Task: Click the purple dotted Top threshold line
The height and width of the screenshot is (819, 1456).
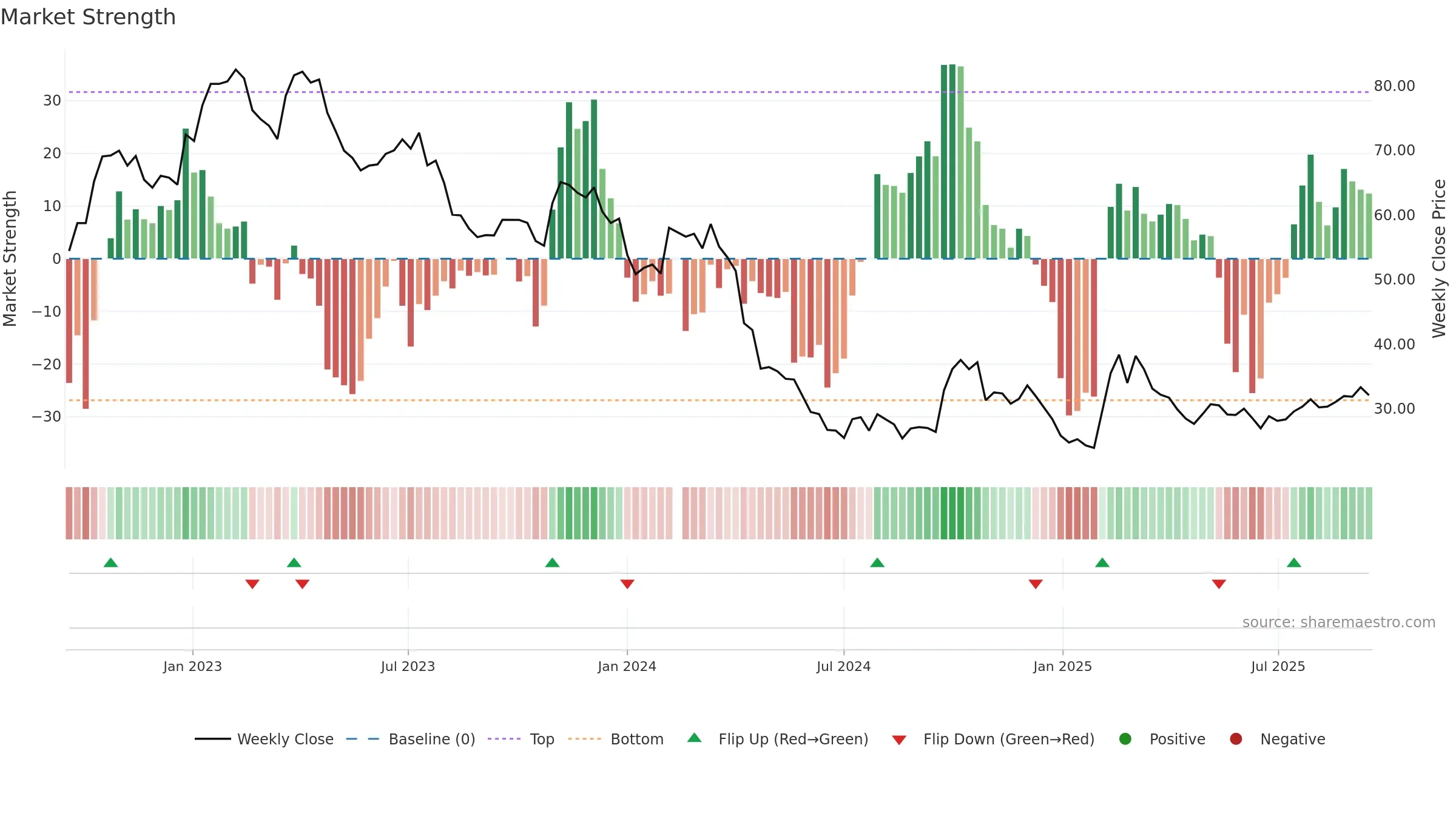Action: [719, 92]
